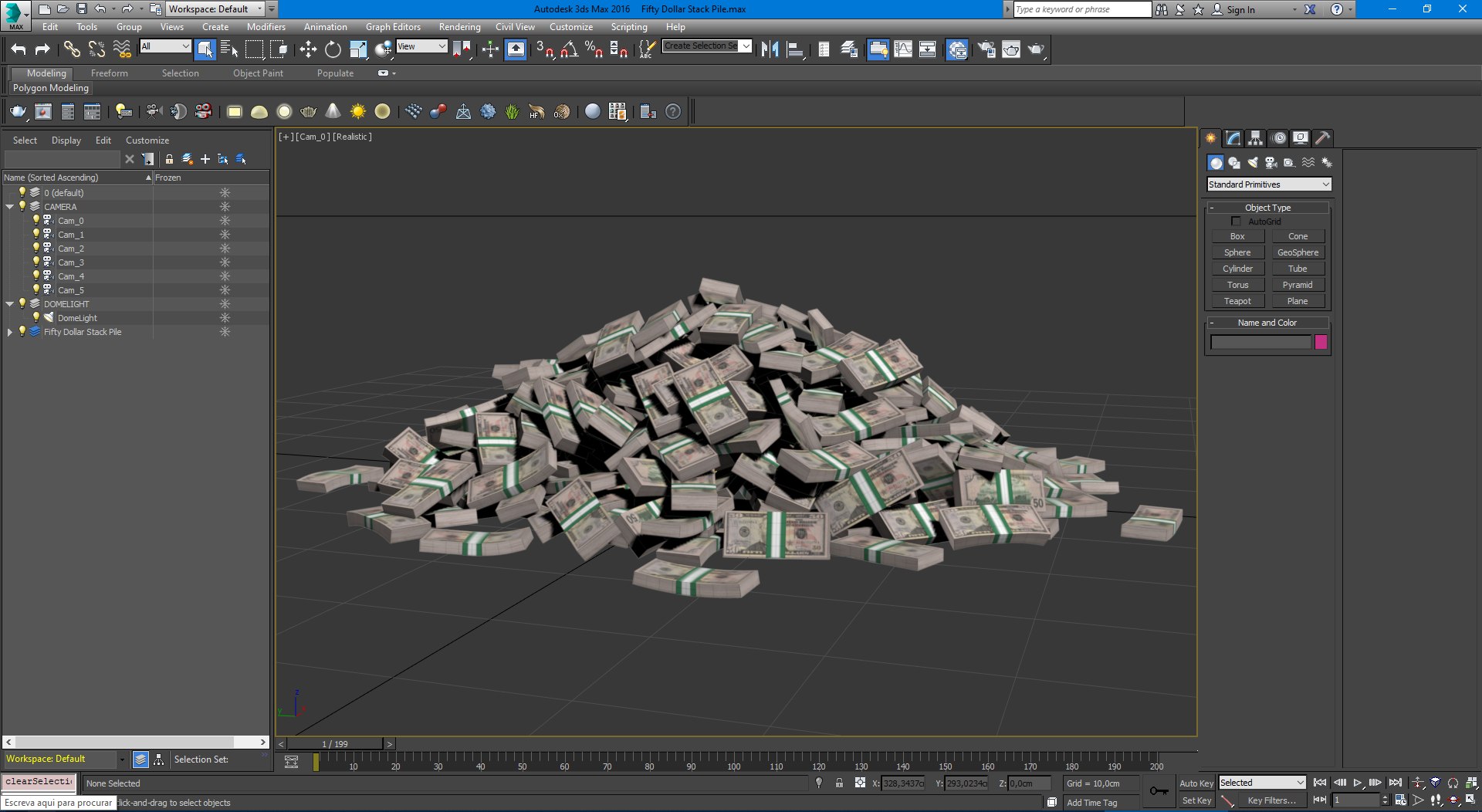Click the Play Animation button

click(x=1358, y=783)
